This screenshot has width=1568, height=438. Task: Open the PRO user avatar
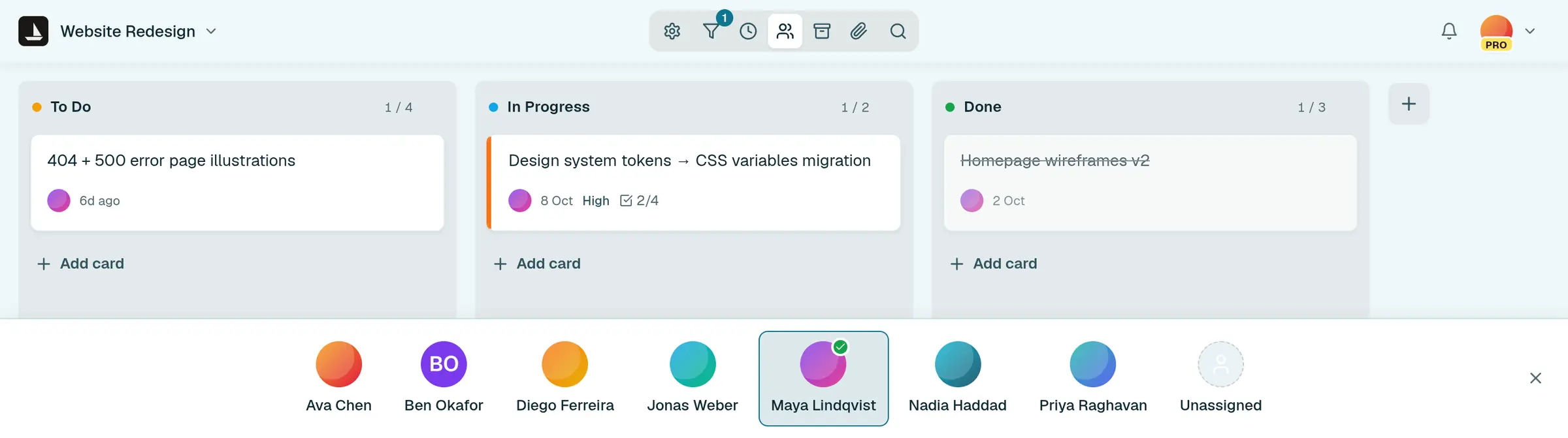(x=1496, y=33)
